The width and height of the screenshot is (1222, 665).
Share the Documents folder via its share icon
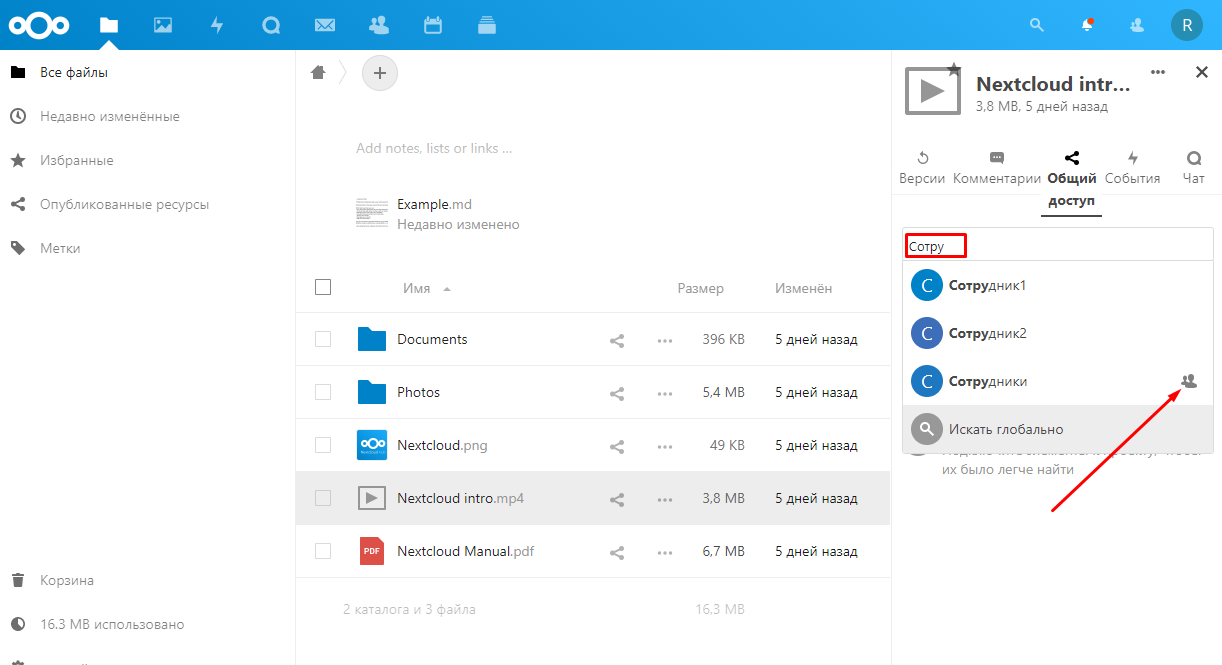pos(617,340)
